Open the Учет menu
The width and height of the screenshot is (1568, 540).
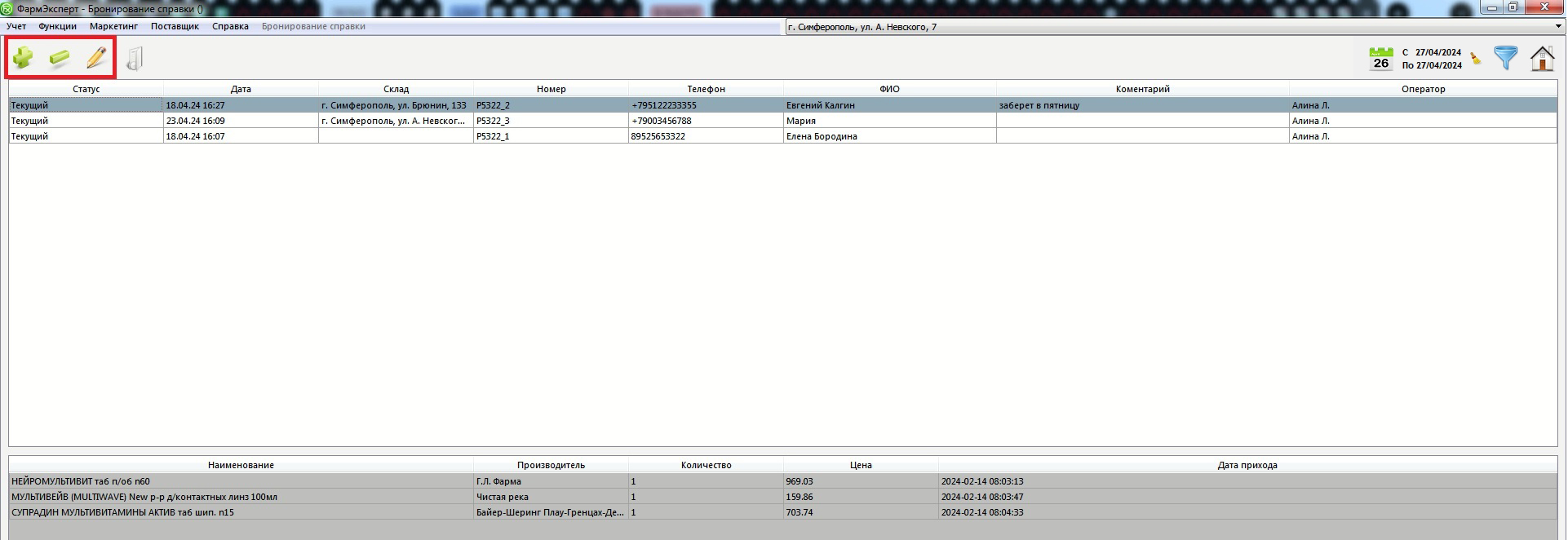[16, 26]
